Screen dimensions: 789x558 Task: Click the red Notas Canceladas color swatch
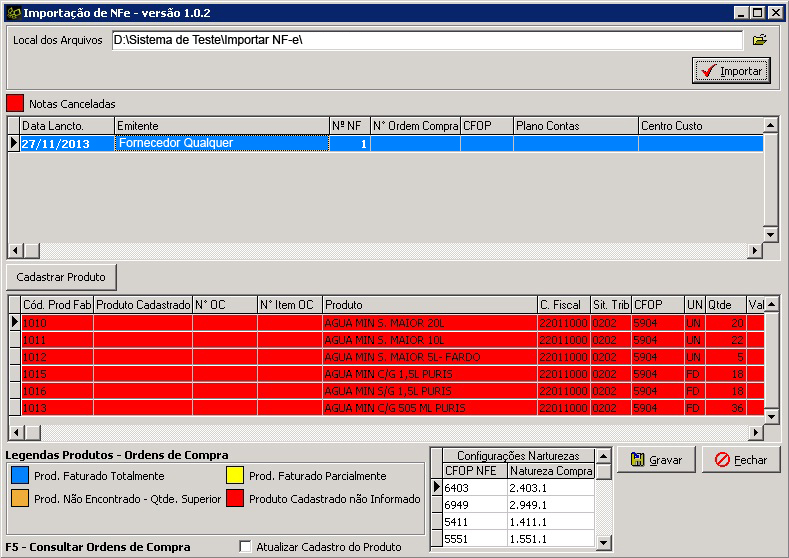[x=15, y=103]
